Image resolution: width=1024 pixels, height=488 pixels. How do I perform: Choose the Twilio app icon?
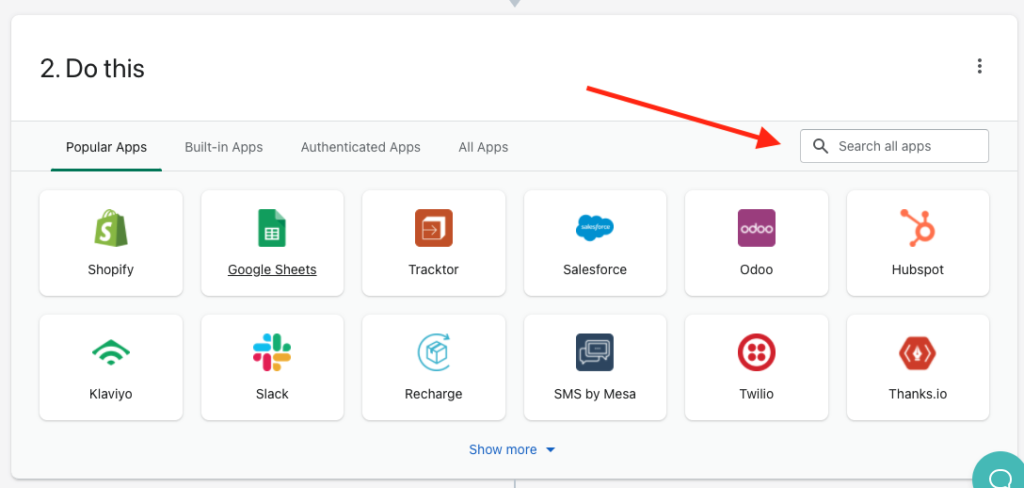(x=756, y=353)
